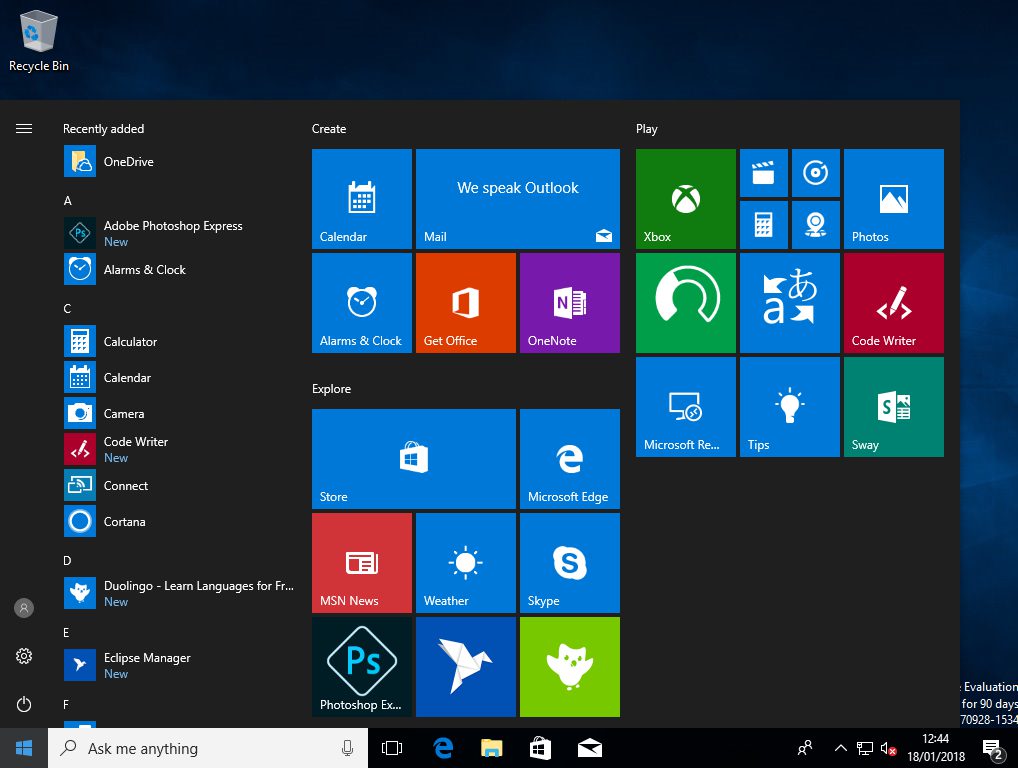Image resolution: width=1018 pixels, height=768 pixels.
Task: Open the Mail icon on the taskbar
Action: tap(590, 748)
